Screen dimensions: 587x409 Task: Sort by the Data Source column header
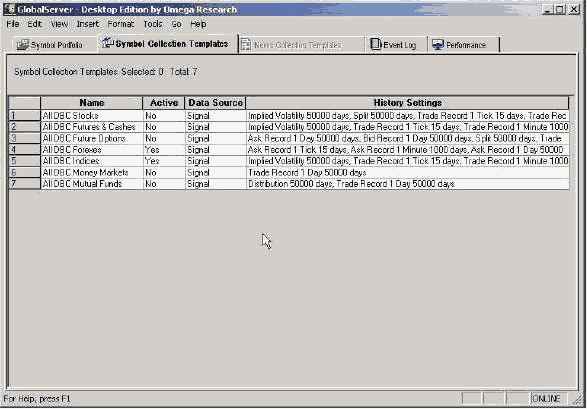[x=215, y=103]
